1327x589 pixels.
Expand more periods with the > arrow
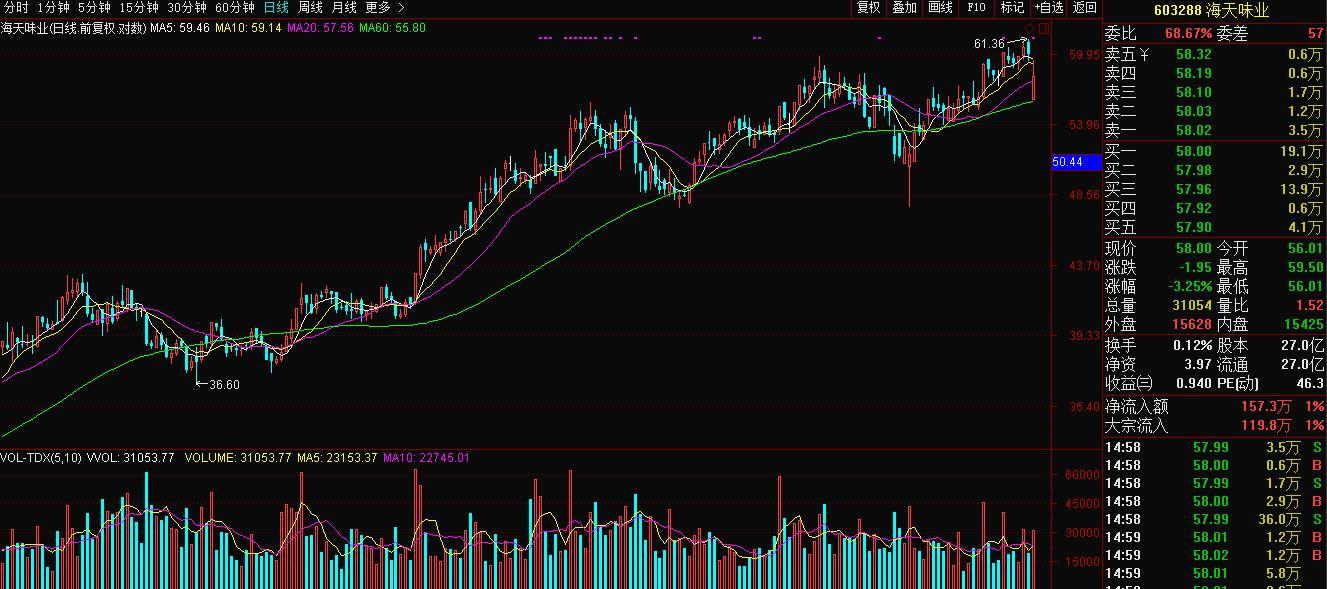click(x=402, y=7)
